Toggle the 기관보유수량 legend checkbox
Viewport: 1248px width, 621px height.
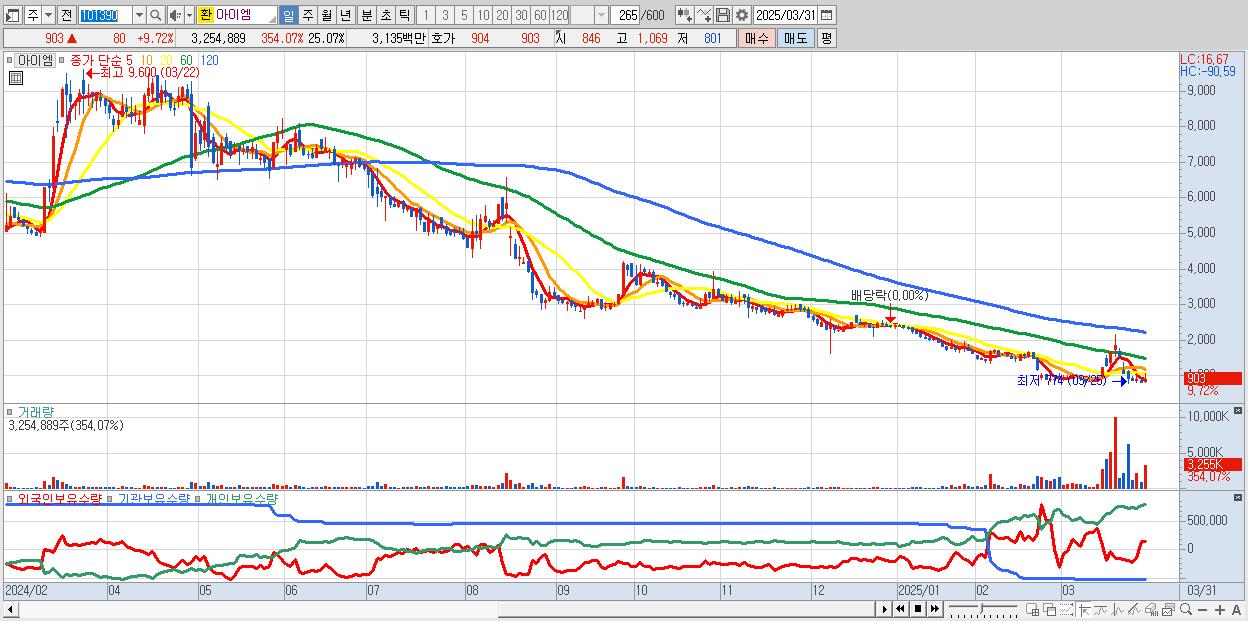pyautogui.click(x=109, y=498)
